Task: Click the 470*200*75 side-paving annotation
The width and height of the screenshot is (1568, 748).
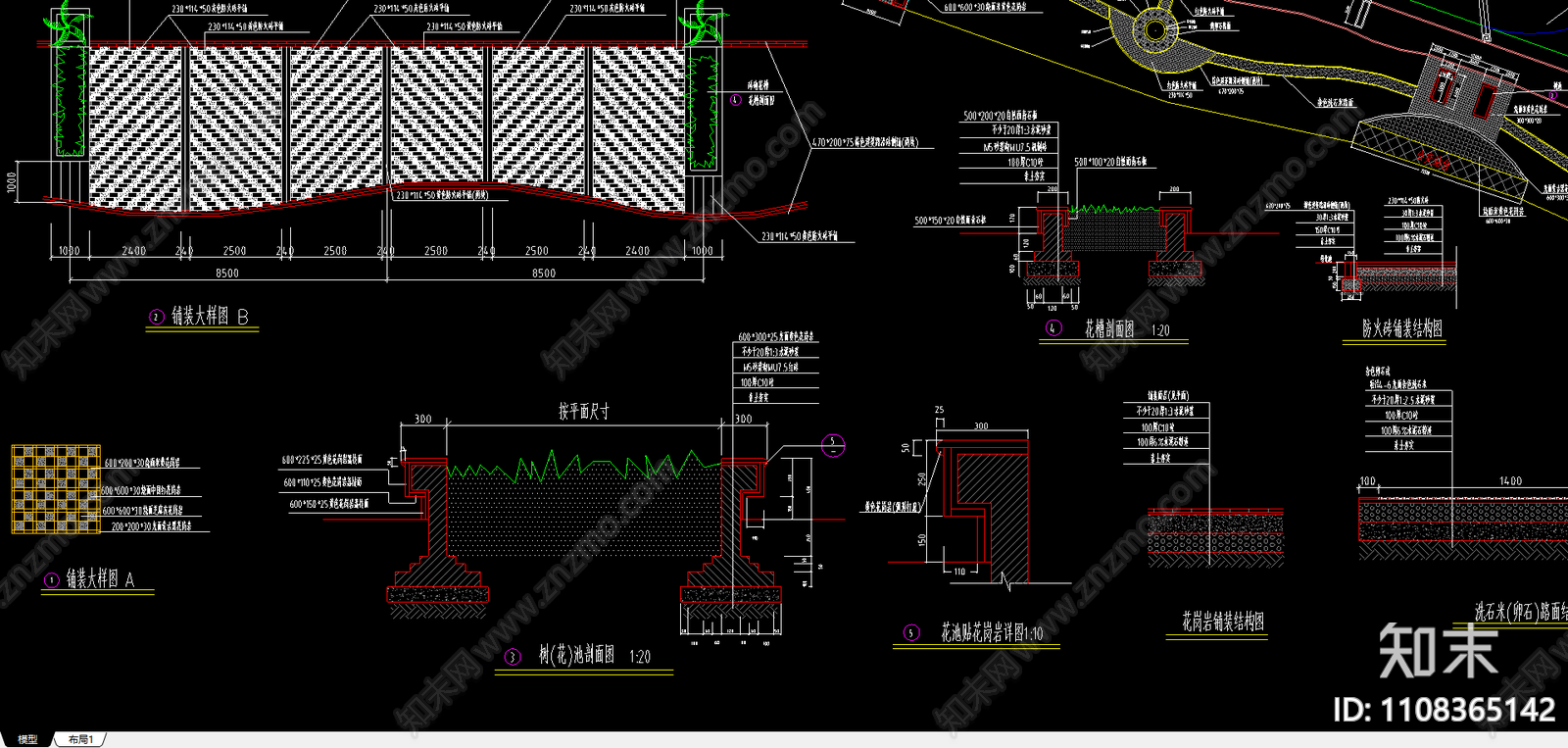Action: tap(865, 142)
